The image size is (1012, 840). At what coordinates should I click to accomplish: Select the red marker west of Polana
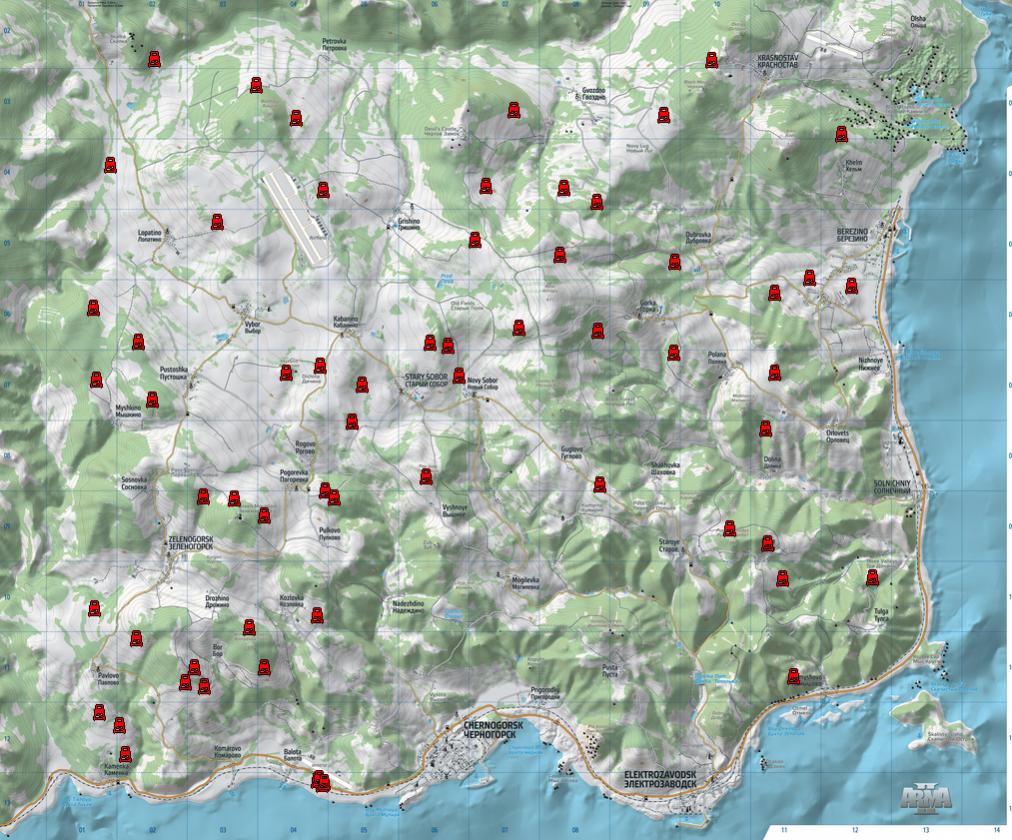[x=673, y=352]
